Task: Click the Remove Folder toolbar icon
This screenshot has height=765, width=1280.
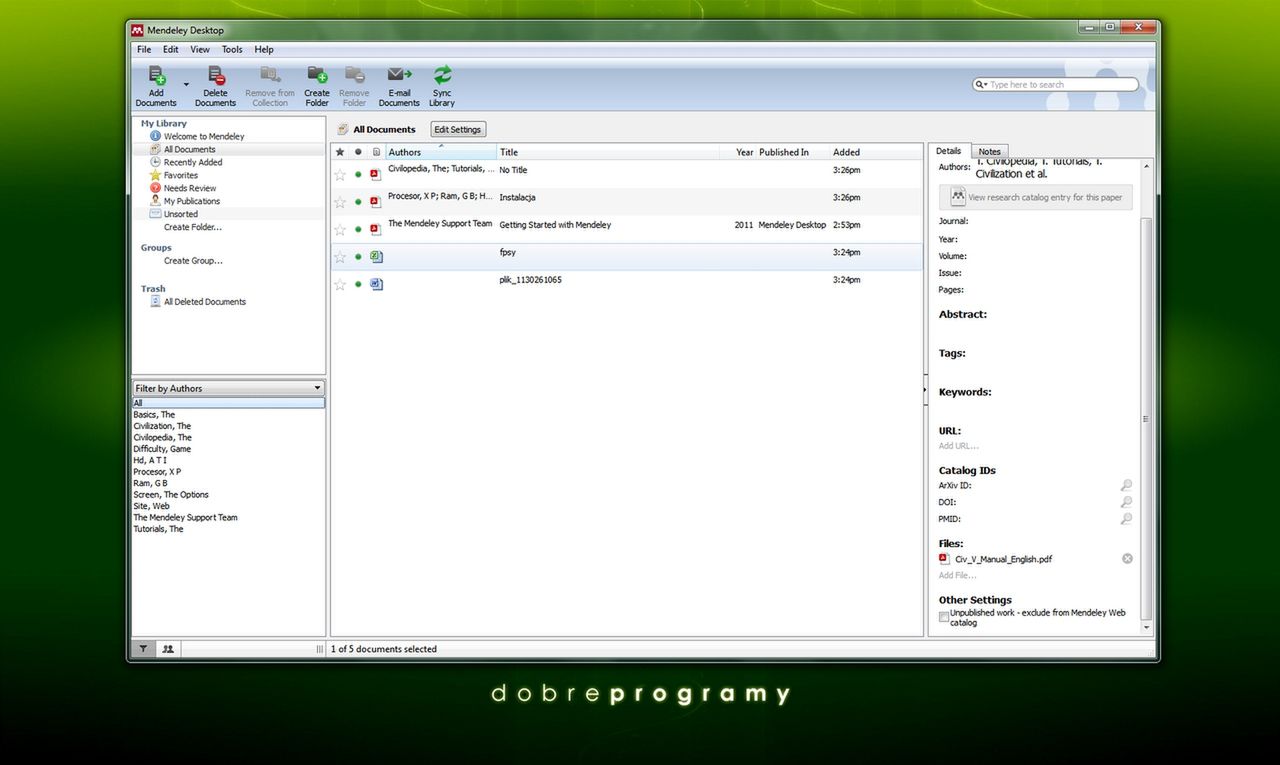Action: coord(354,75)
